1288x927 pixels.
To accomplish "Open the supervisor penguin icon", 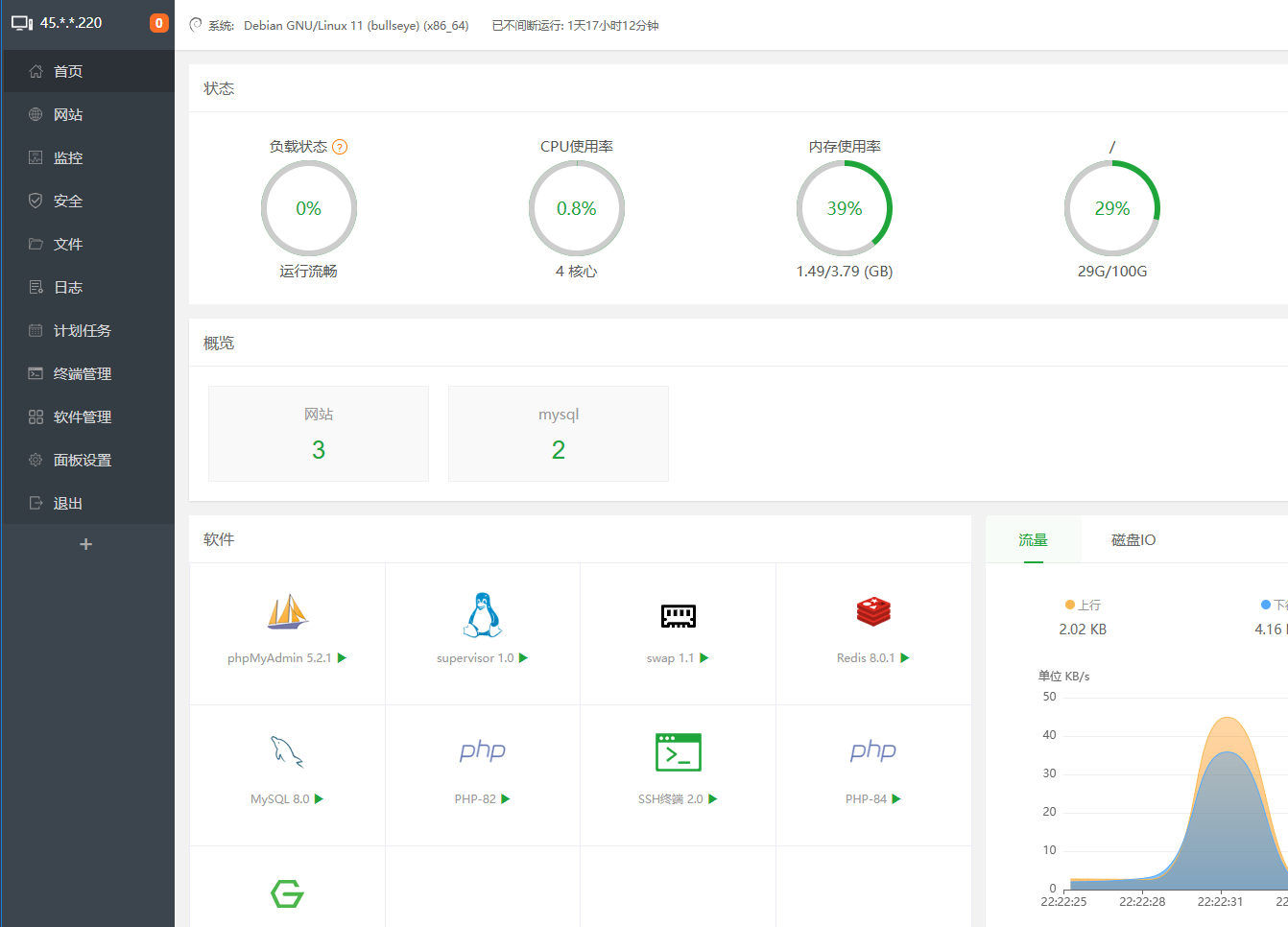I will (x=483, y=615).
